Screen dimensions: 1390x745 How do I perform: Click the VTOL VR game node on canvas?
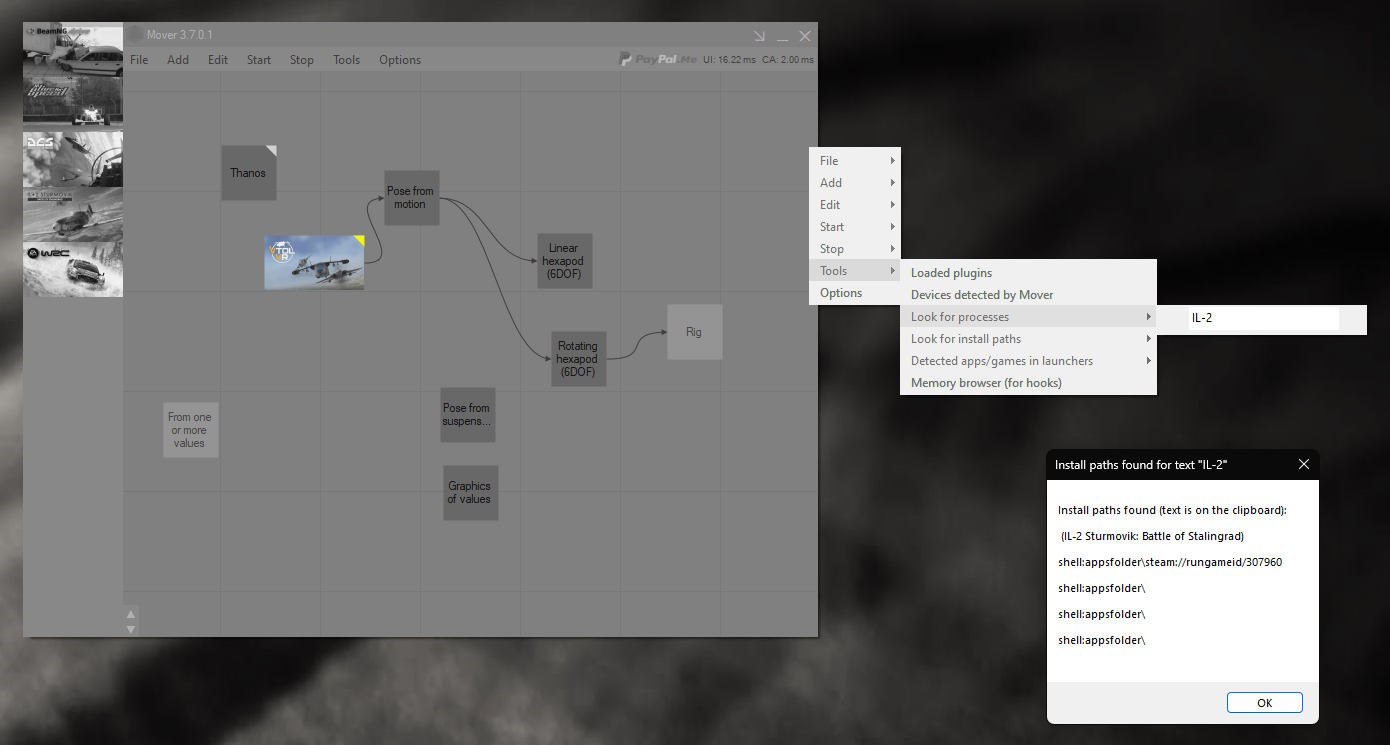point(314,262)
